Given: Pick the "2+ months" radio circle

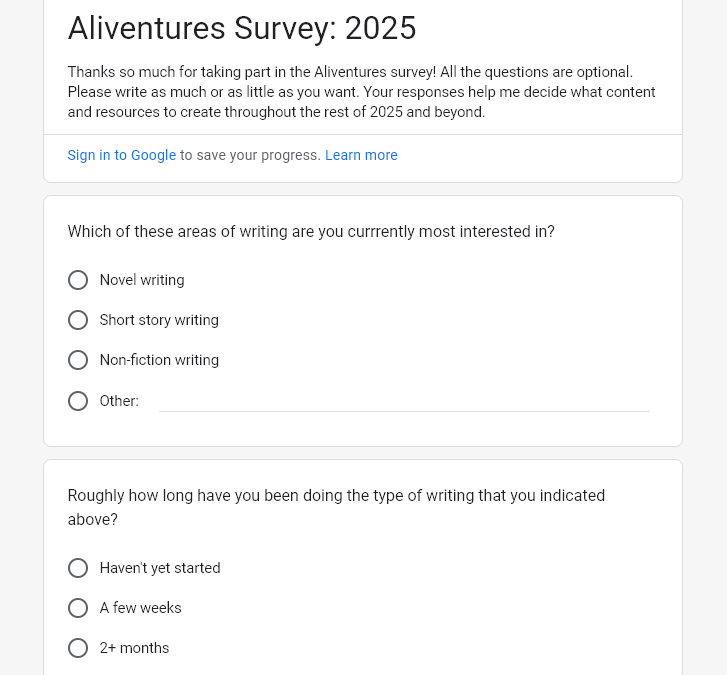Looking at the screenshot, I should tap(78, 648).
